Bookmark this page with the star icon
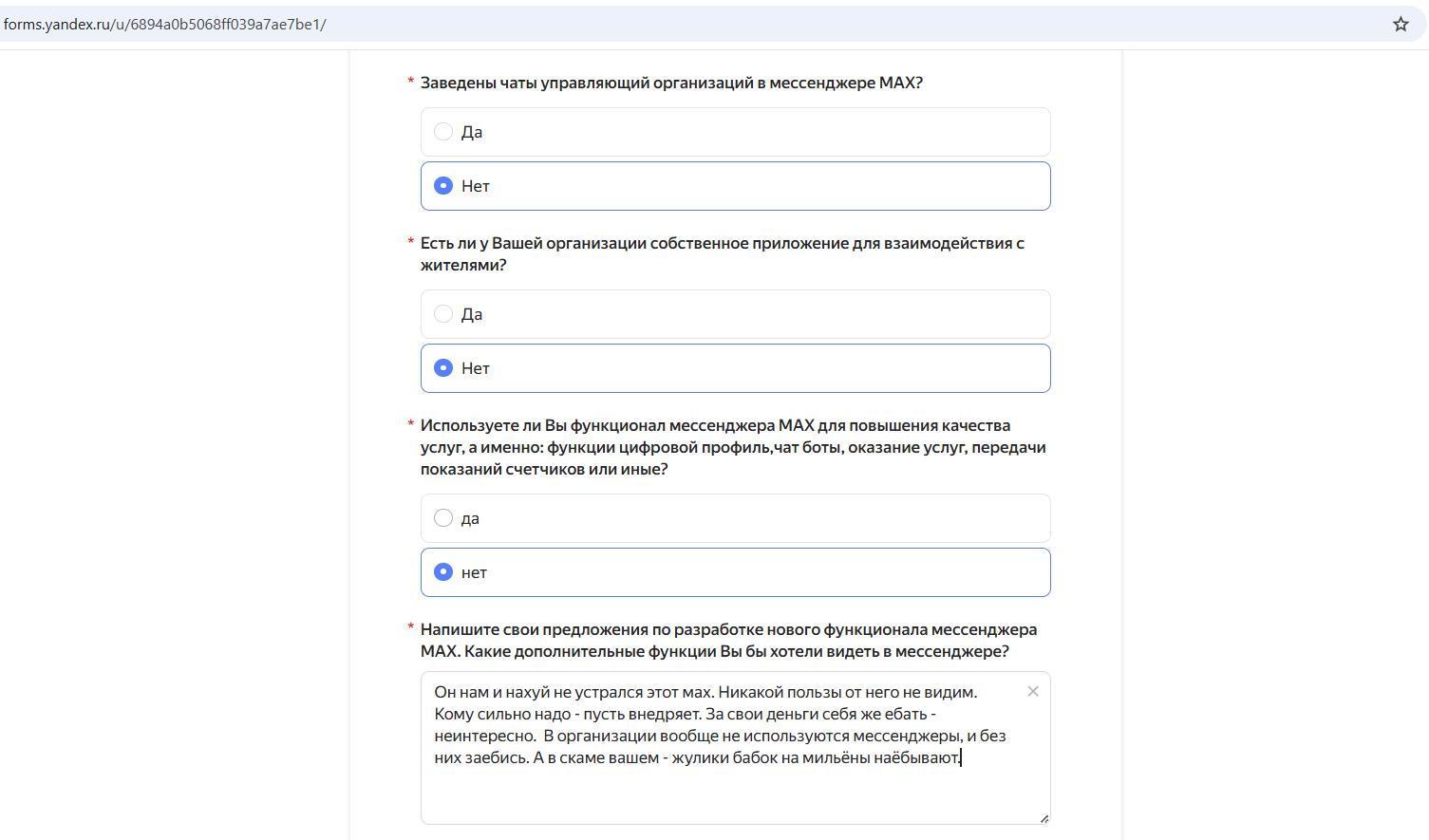Viewport: 1429px width, 840px height. point(1401,25)
